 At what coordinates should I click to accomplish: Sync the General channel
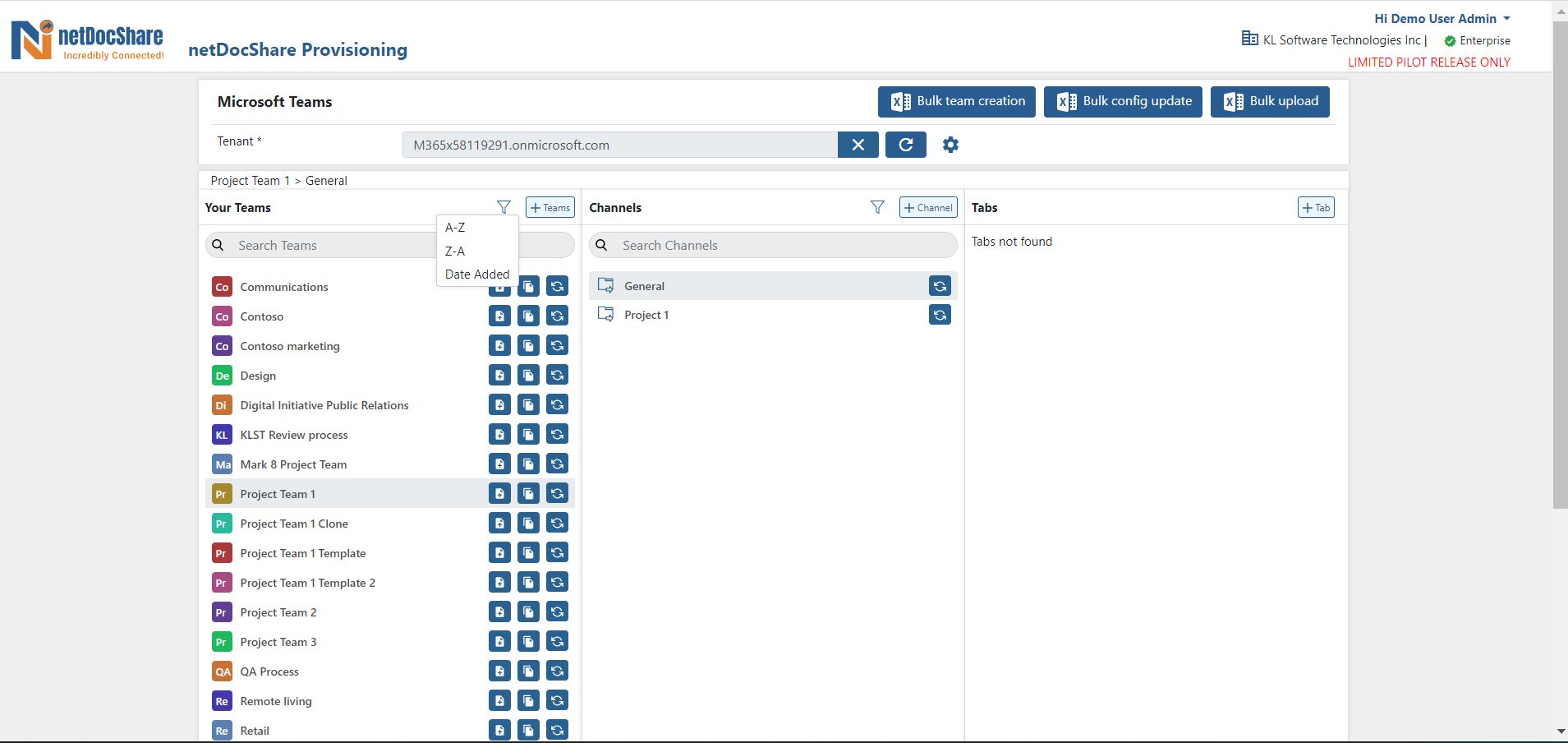[940, 285]
